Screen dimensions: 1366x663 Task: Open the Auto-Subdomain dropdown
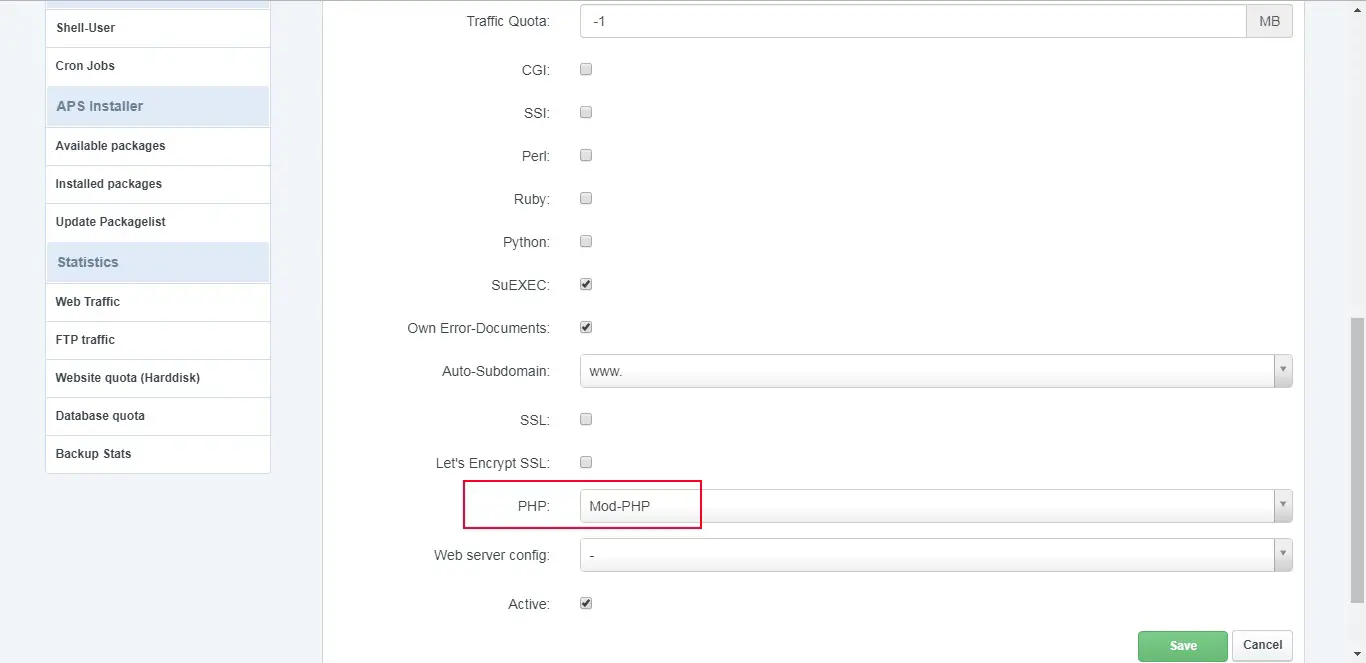pyautogui.click(x=1282, y=370)
